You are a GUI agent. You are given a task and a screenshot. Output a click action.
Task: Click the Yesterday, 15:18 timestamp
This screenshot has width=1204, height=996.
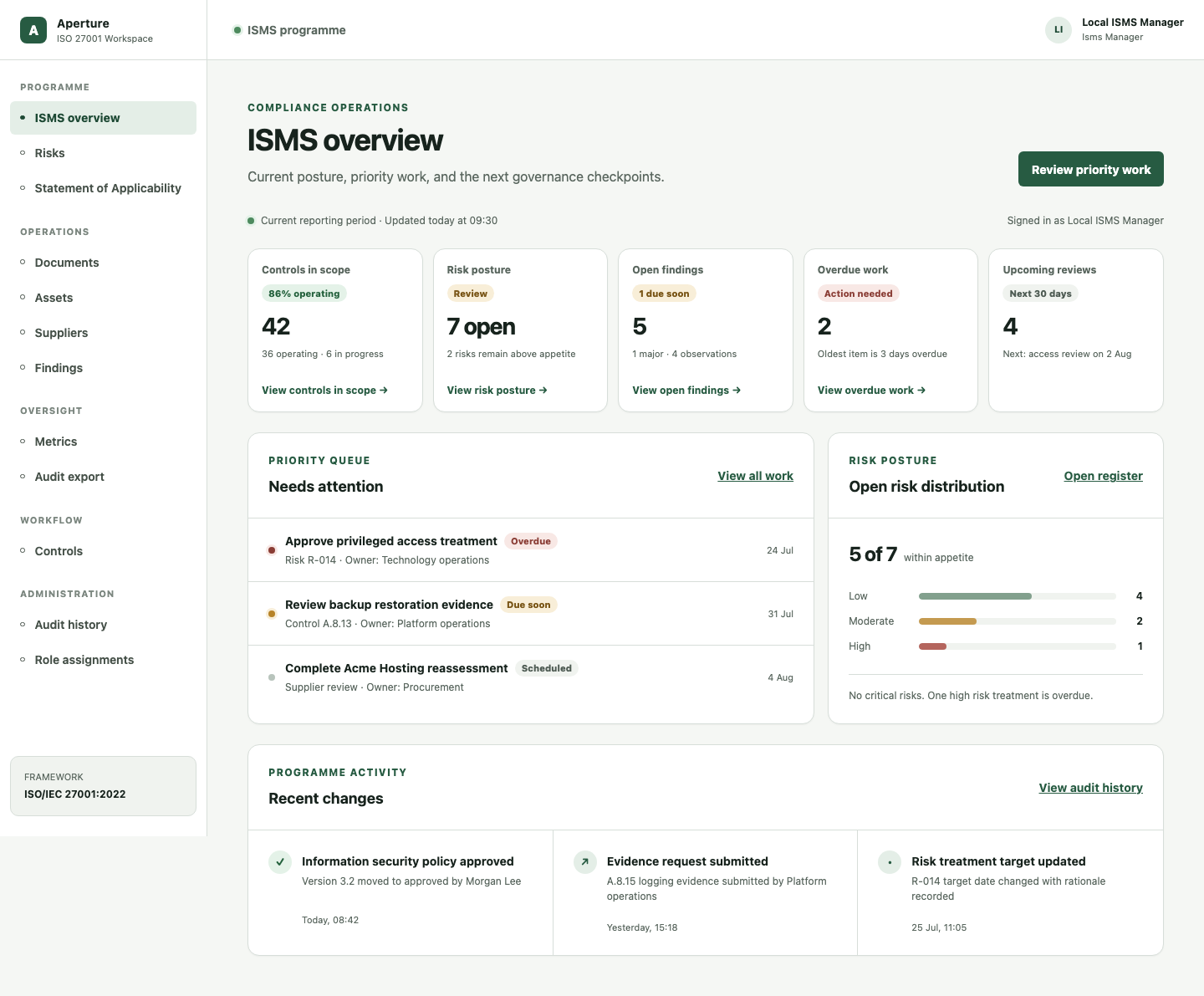[642, 927]
